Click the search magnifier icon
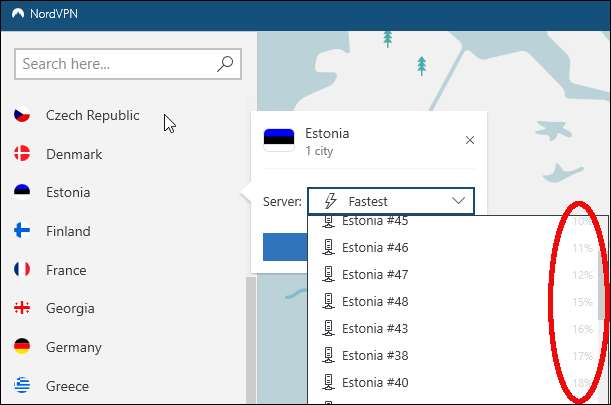This screenshot has width=611, height=405. coord(226,64)
